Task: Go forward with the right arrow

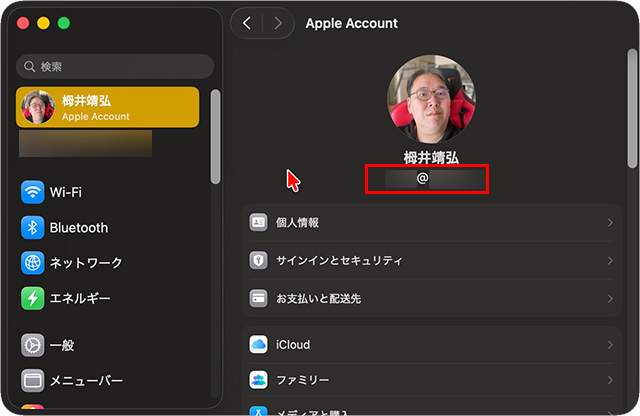Action: coord(278,23)
